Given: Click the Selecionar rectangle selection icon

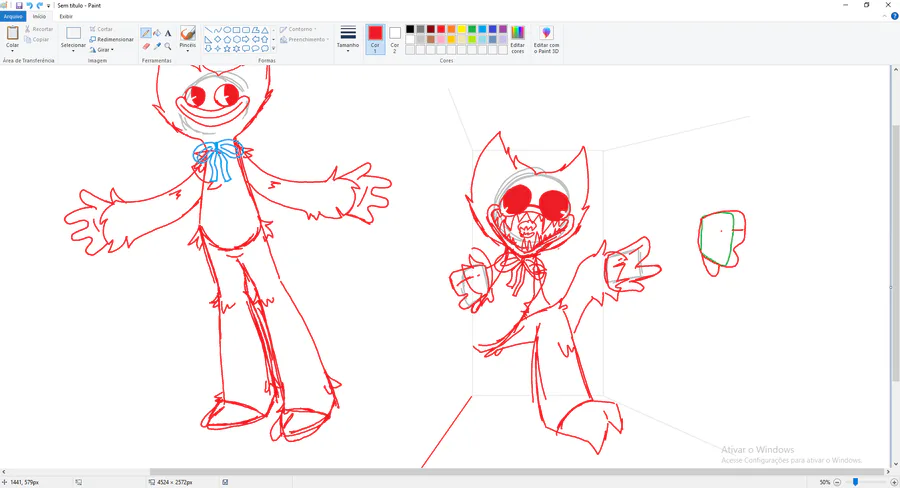Looking at the screenshot, I should (73, 33).
